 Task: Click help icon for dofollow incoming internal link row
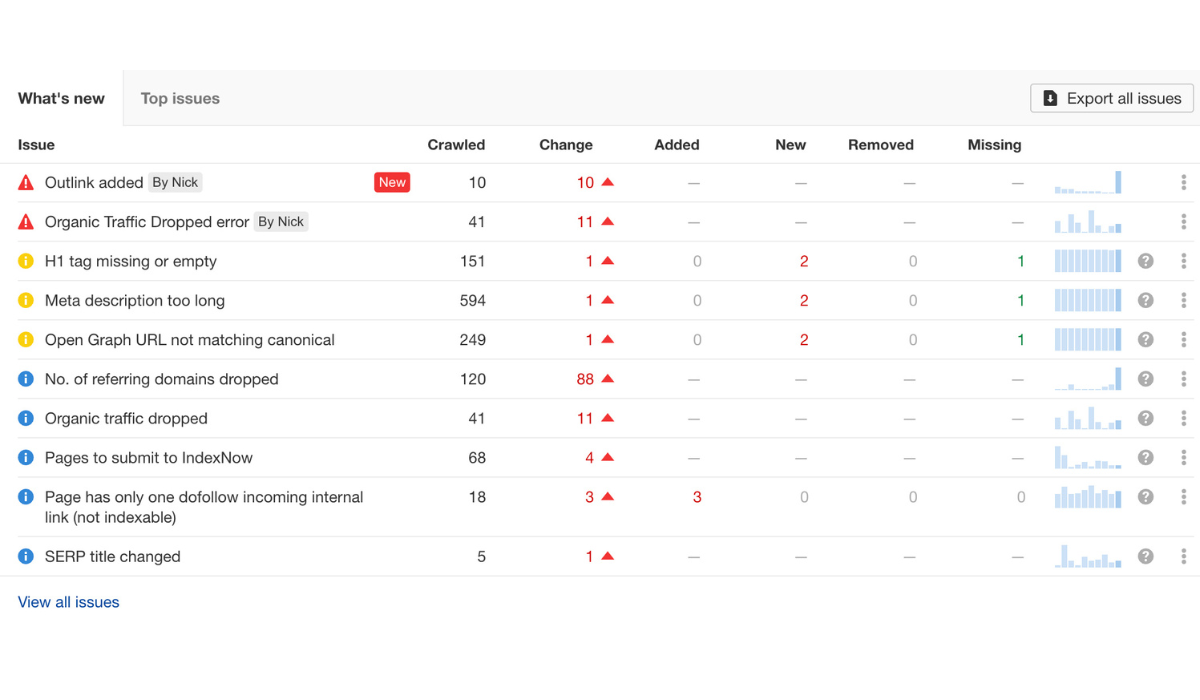1146,497
